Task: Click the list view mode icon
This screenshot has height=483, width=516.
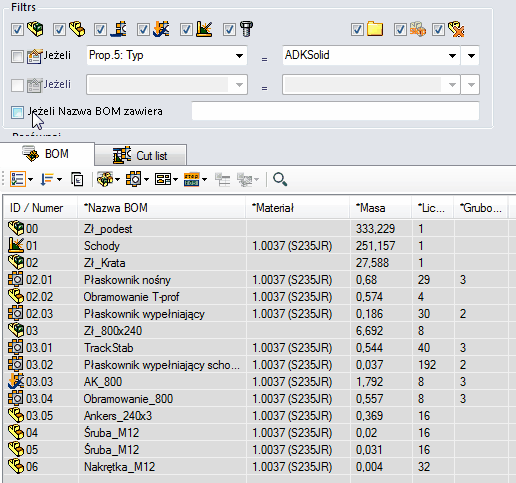Action: [18, 179]
